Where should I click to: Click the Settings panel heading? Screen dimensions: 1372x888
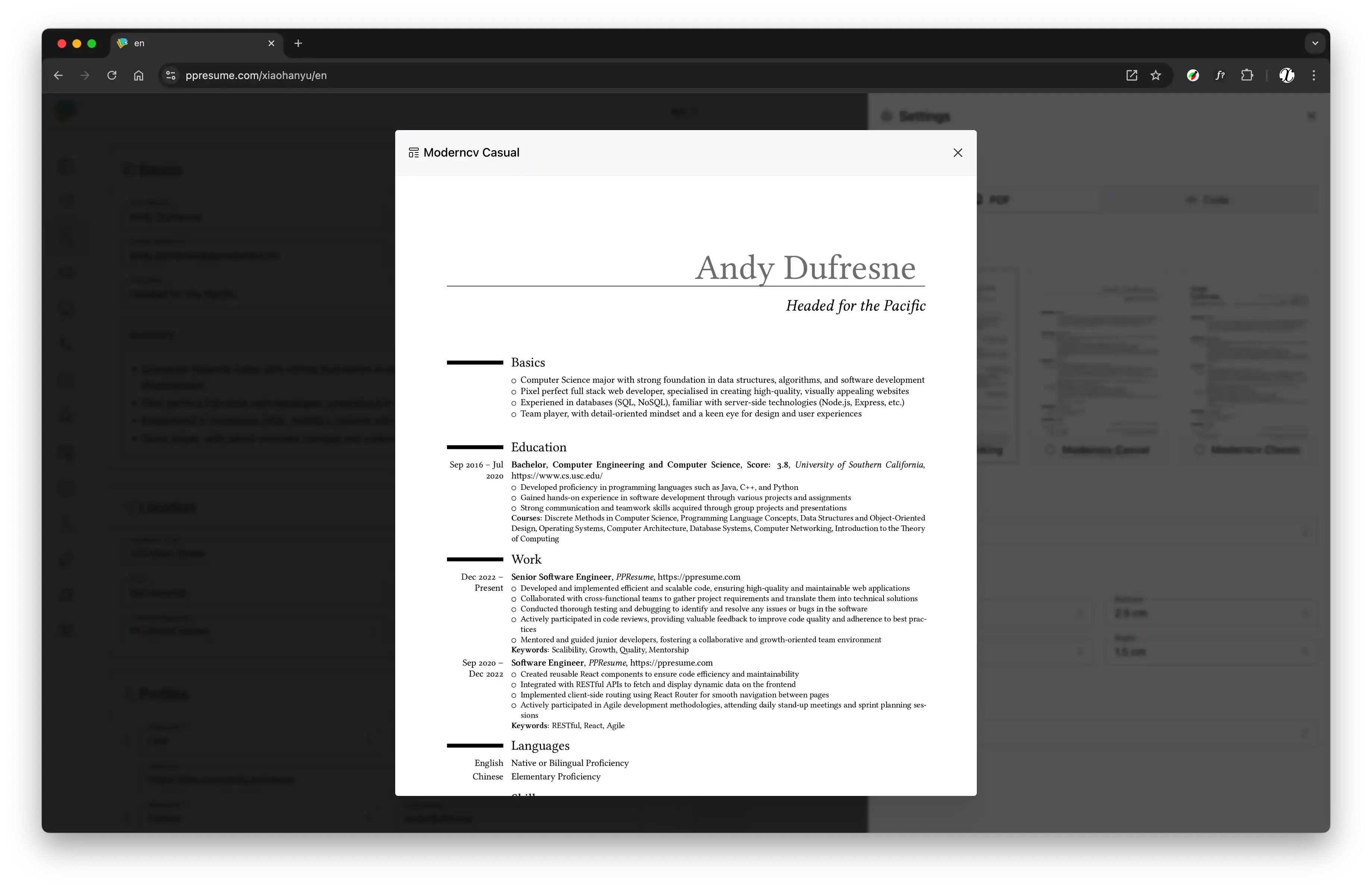(924, 116)
